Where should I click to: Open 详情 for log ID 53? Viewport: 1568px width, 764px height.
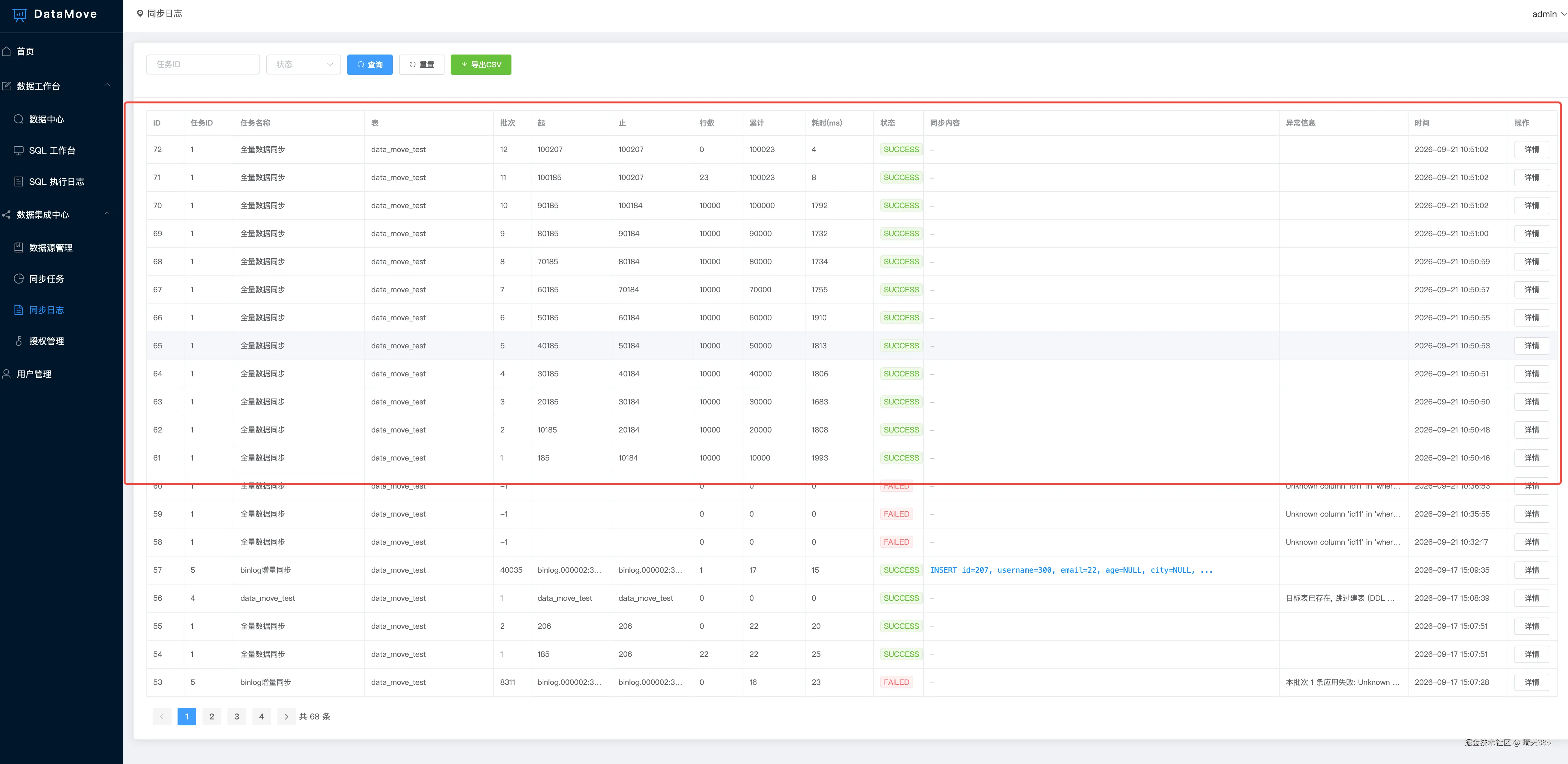click(1532, 682)
